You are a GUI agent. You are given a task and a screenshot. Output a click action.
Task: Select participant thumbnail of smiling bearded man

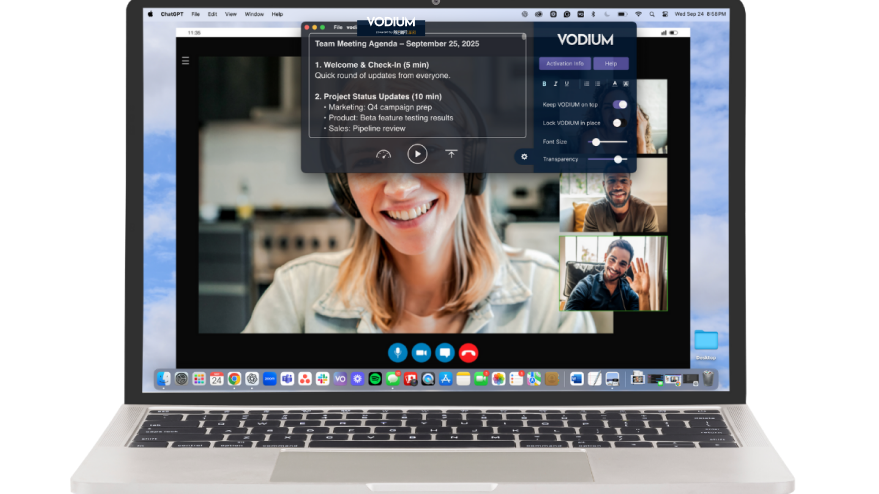[x=613, y=195]
